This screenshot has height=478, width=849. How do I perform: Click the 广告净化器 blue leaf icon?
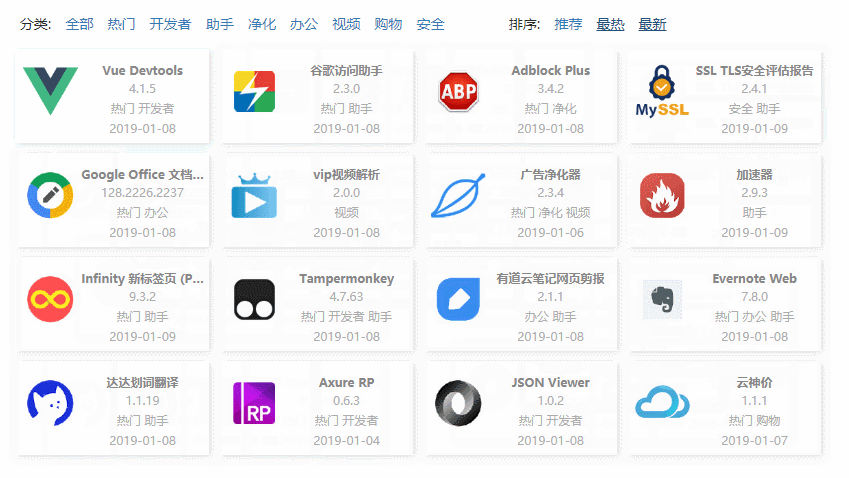coord(458,195)
